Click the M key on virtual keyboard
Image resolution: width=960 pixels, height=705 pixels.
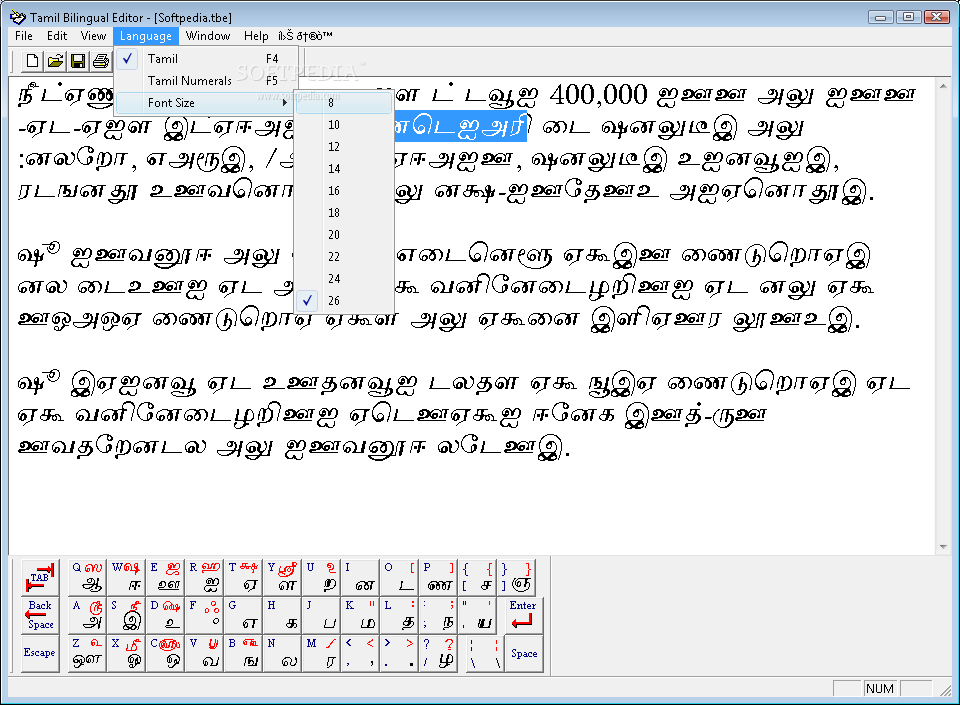pos(321,653)
